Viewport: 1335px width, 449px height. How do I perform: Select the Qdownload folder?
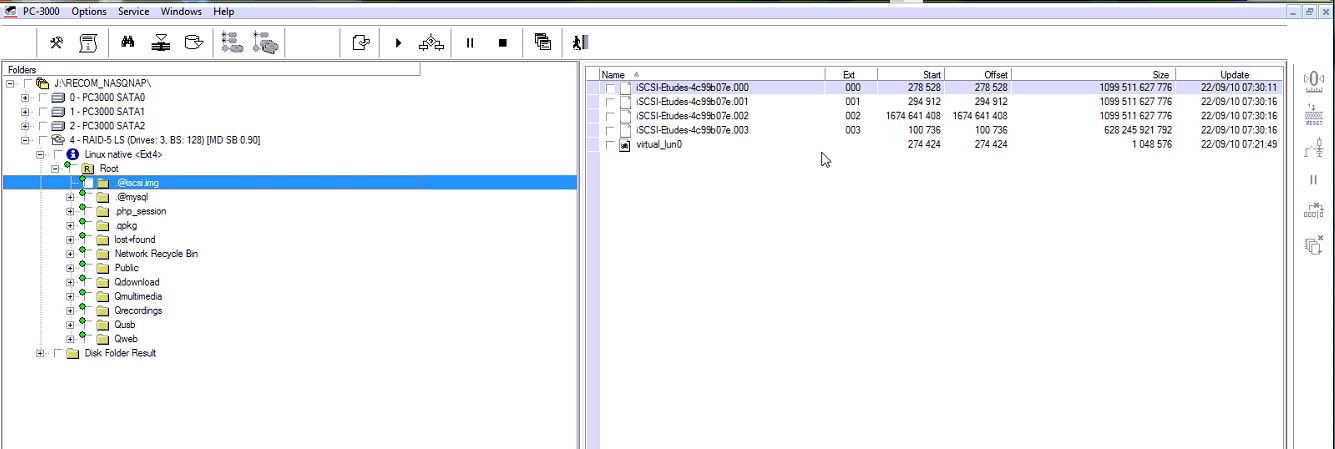coord(136,282)
